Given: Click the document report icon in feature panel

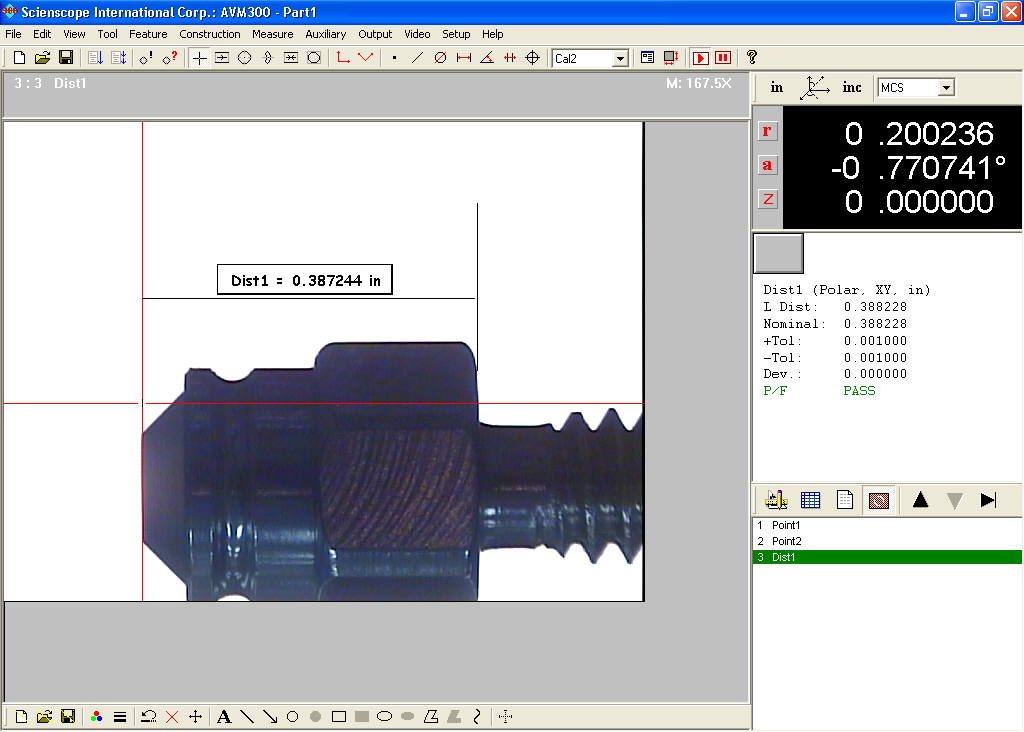Looking at the screenshot, I should (x=844, y=500).
